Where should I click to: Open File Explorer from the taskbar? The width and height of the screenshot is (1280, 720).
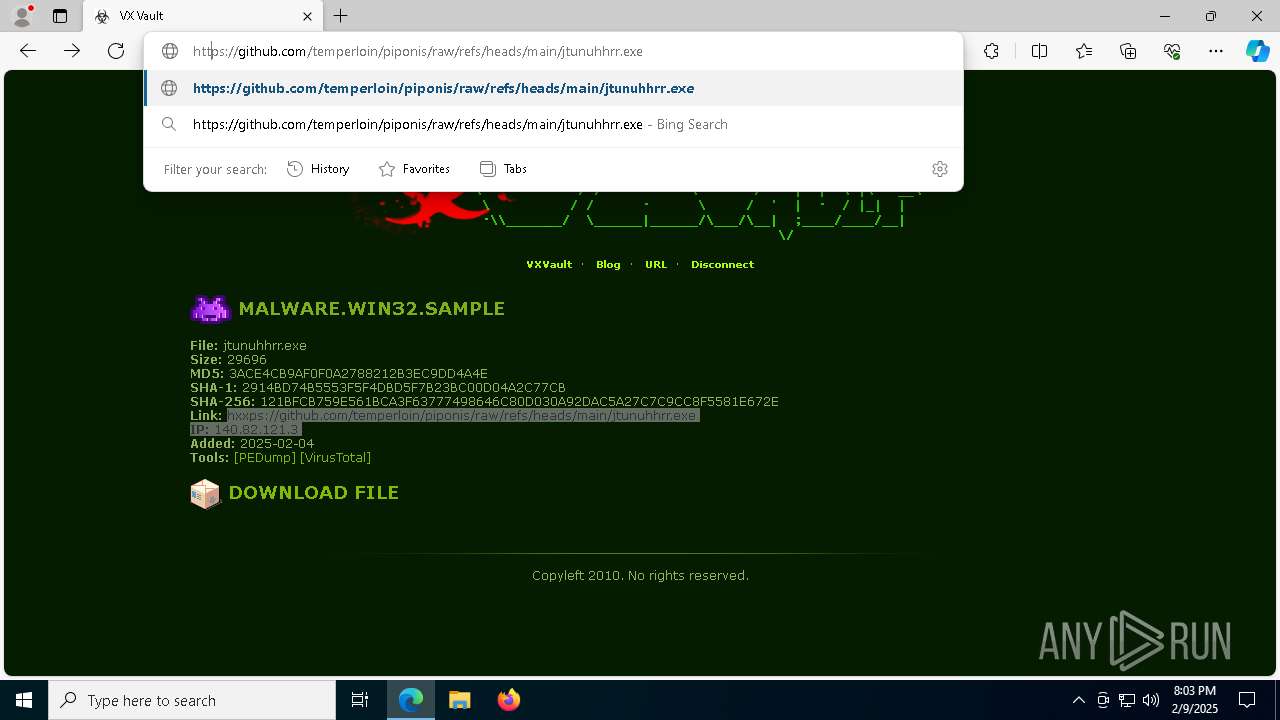(459, 700)
